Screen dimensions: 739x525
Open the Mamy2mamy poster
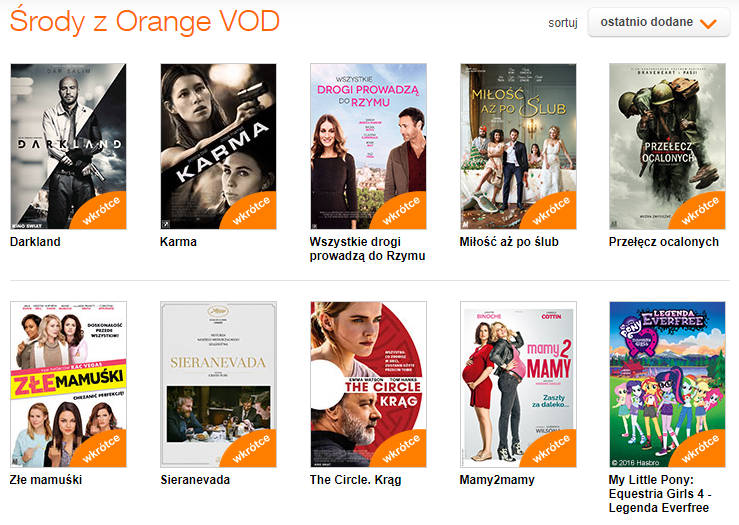[518, 385]
